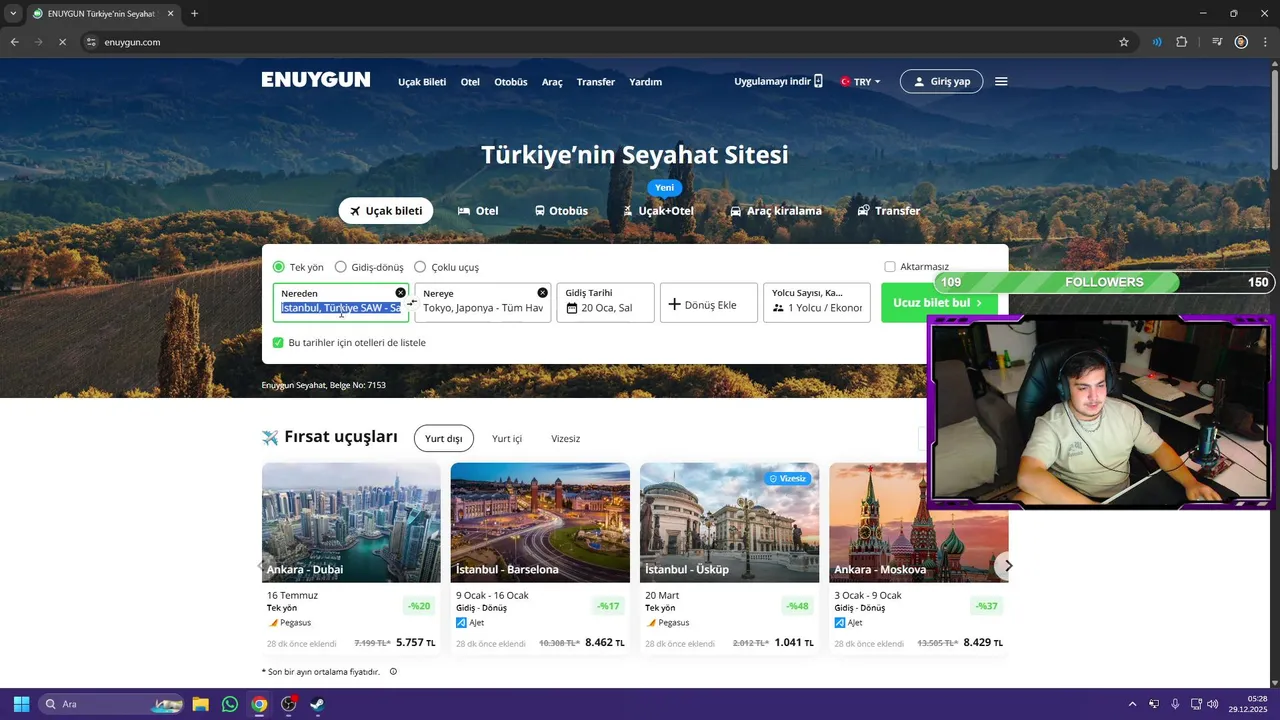The height and width of the screenshot is (720, 1280).
Task: Open the İstanbul - Üsküp deal card
Action: coord(729,558)
